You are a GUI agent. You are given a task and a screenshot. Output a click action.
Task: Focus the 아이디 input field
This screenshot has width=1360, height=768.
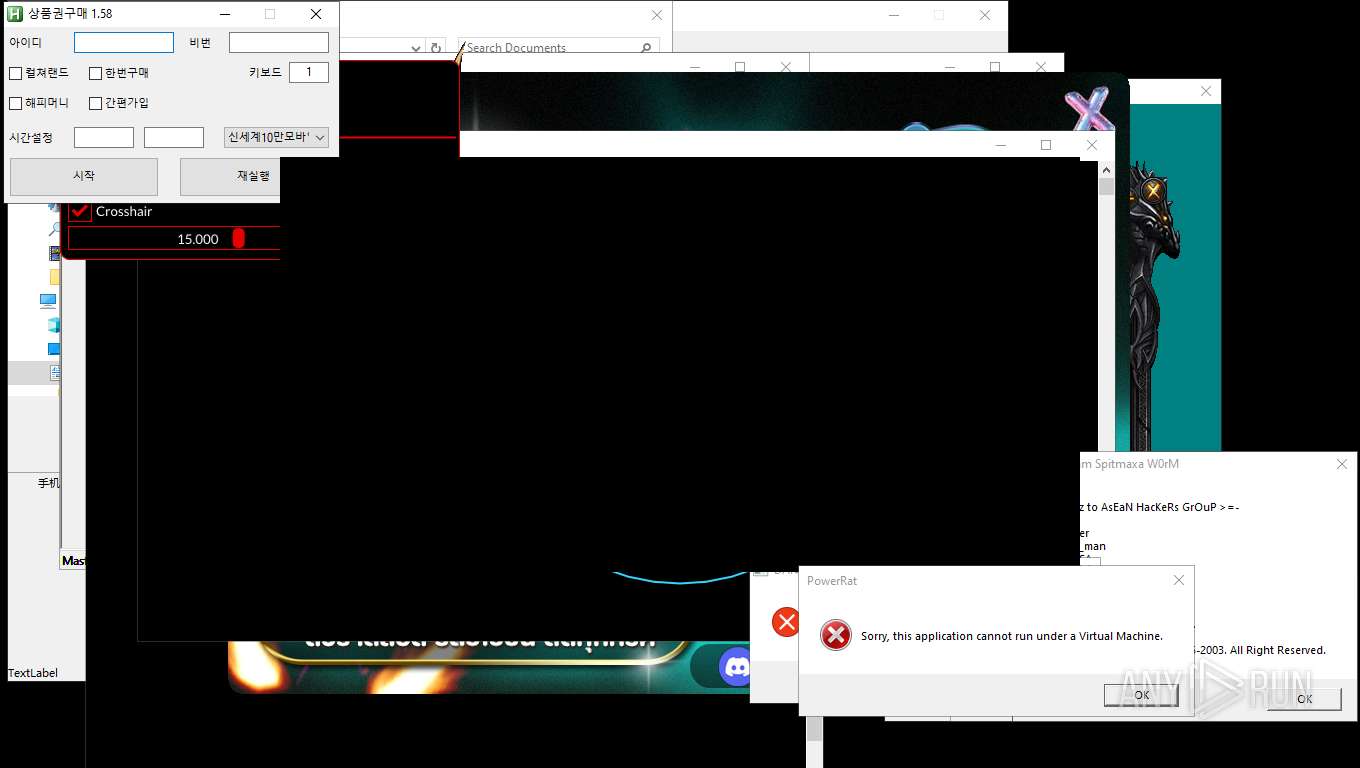(124, 43)
